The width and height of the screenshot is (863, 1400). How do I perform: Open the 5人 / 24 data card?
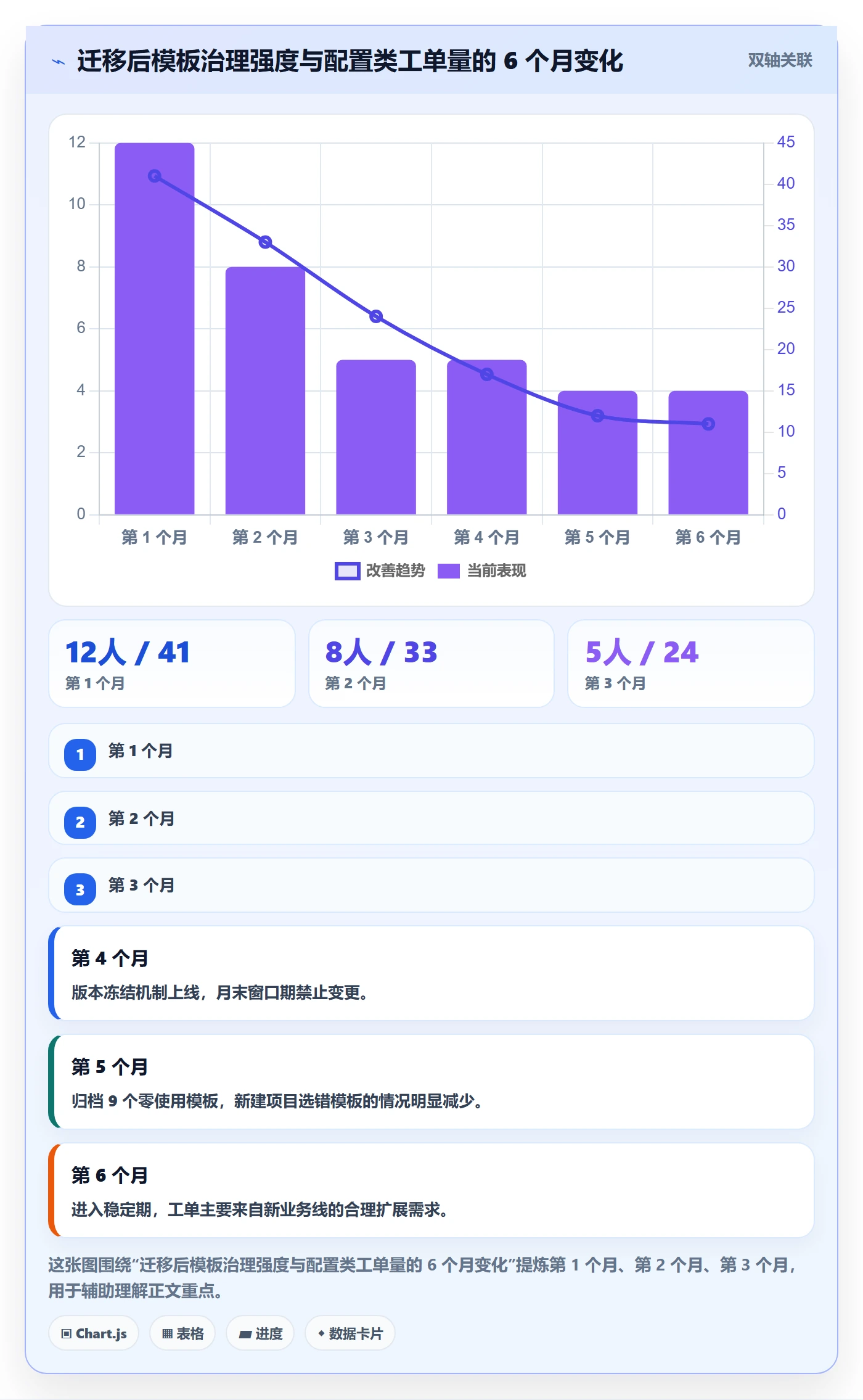pyautogui.click(x=691, y=664)
